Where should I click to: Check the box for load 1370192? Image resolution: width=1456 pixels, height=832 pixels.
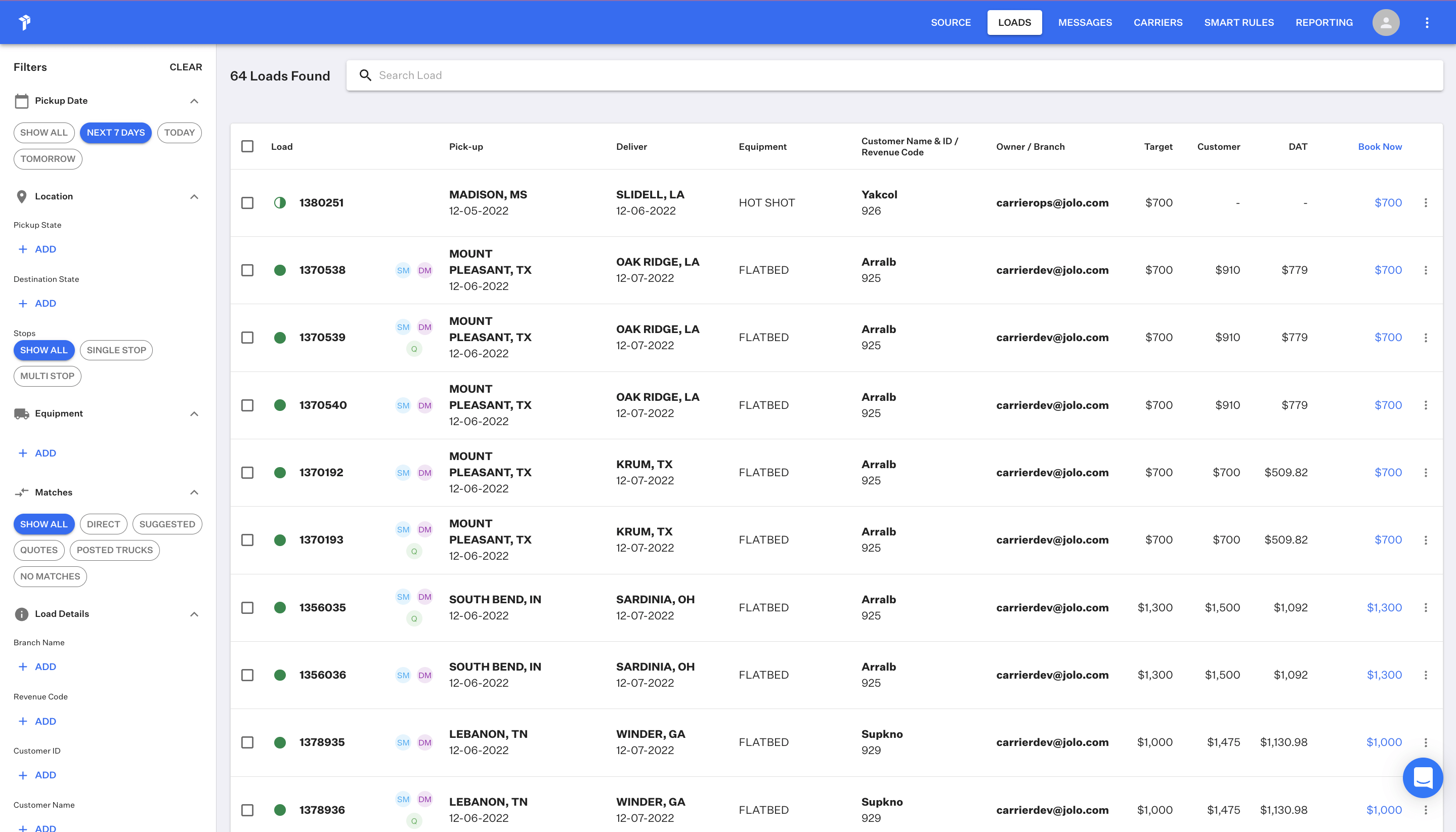(x=247, y=473)
